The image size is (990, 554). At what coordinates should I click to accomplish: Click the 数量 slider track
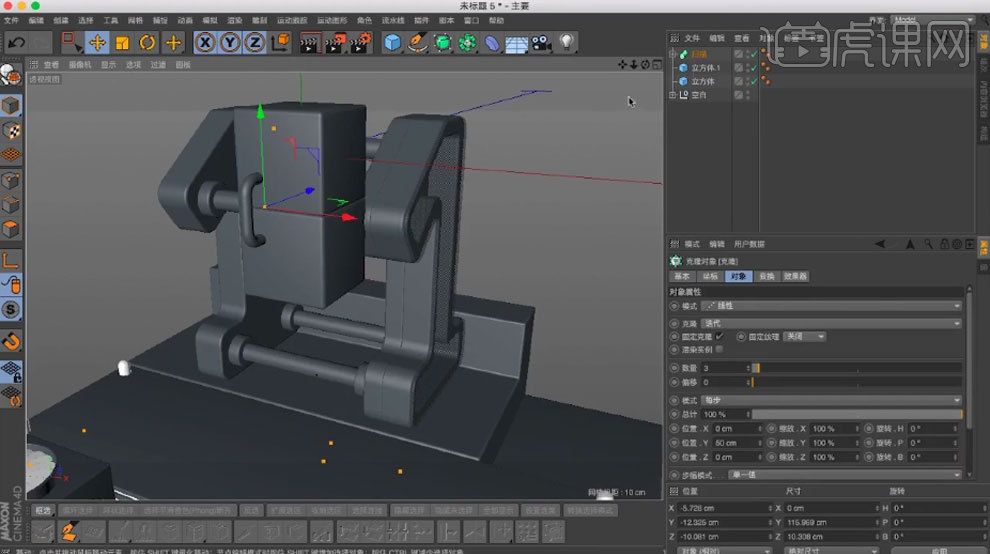click(855, 368)
